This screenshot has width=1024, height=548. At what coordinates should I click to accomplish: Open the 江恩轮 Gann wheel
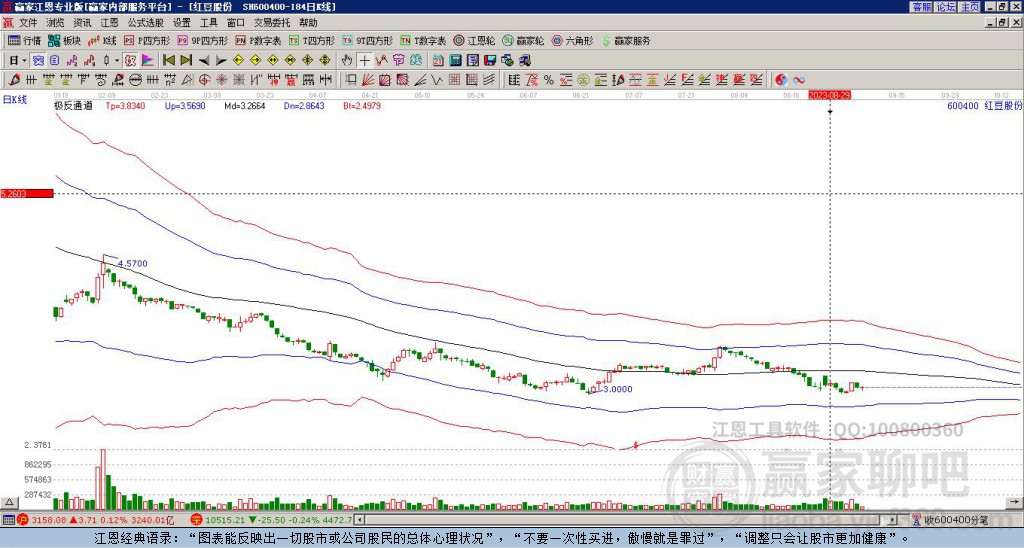[x=474, y=40]
